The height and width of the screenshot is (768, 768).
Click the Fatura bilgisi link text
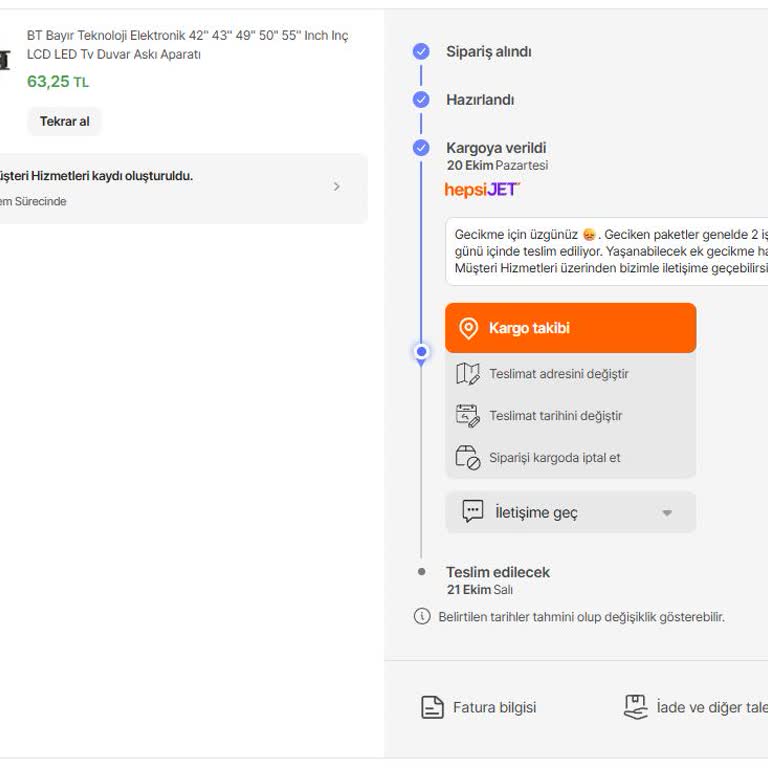pyautogui.click(x=494, y=708)
